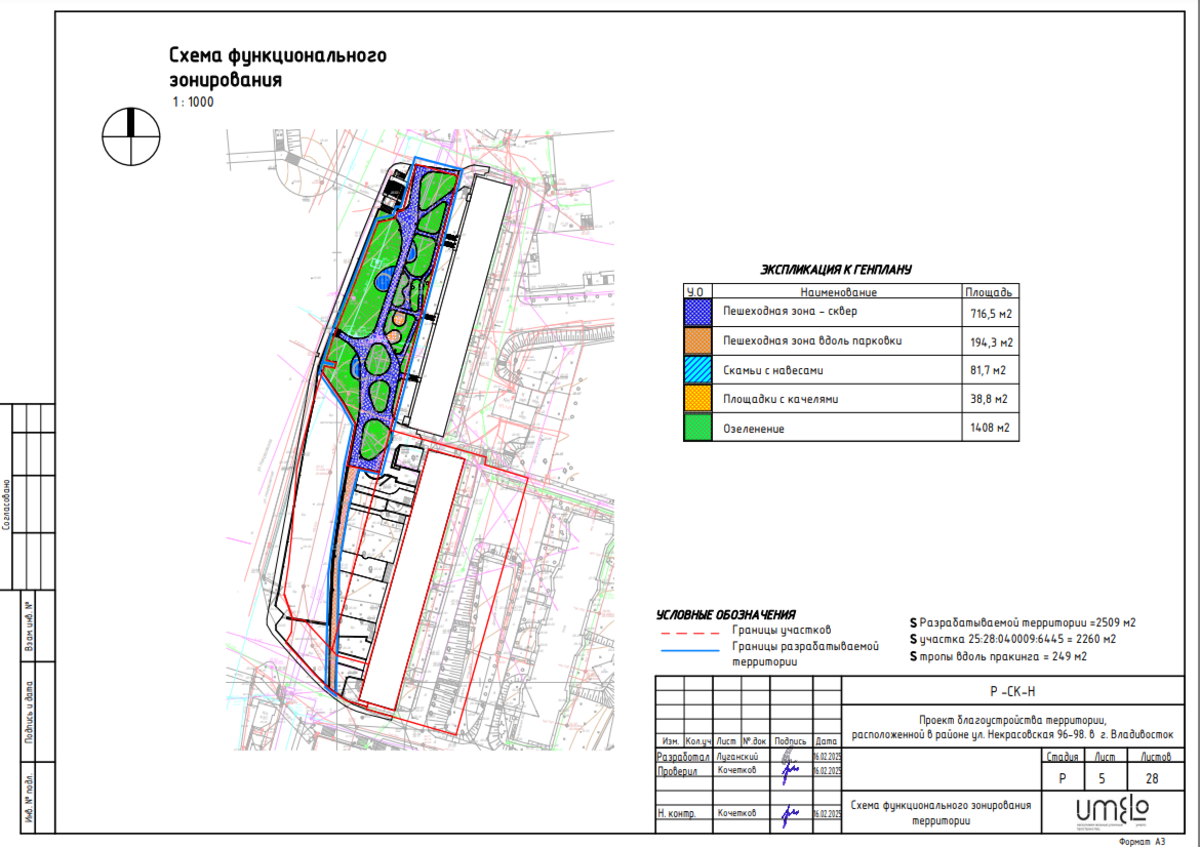Click the 1 : 1000 scale label
This screenshot has width=1200, height=847.
point(192,101)
